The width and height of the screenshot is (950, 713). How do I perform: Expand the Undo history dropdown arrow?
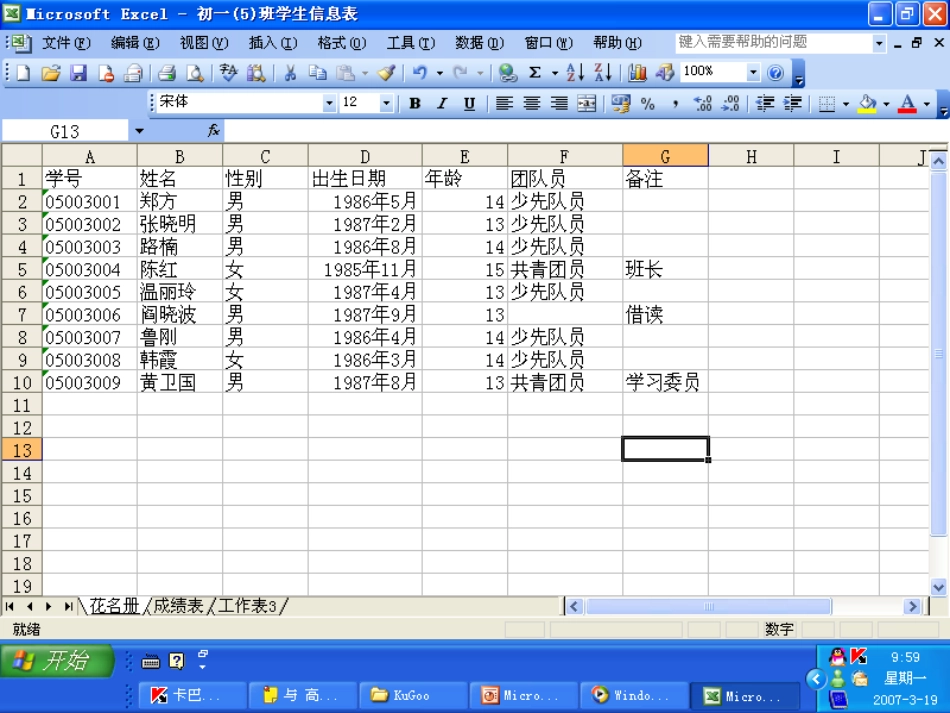[439, 73]
